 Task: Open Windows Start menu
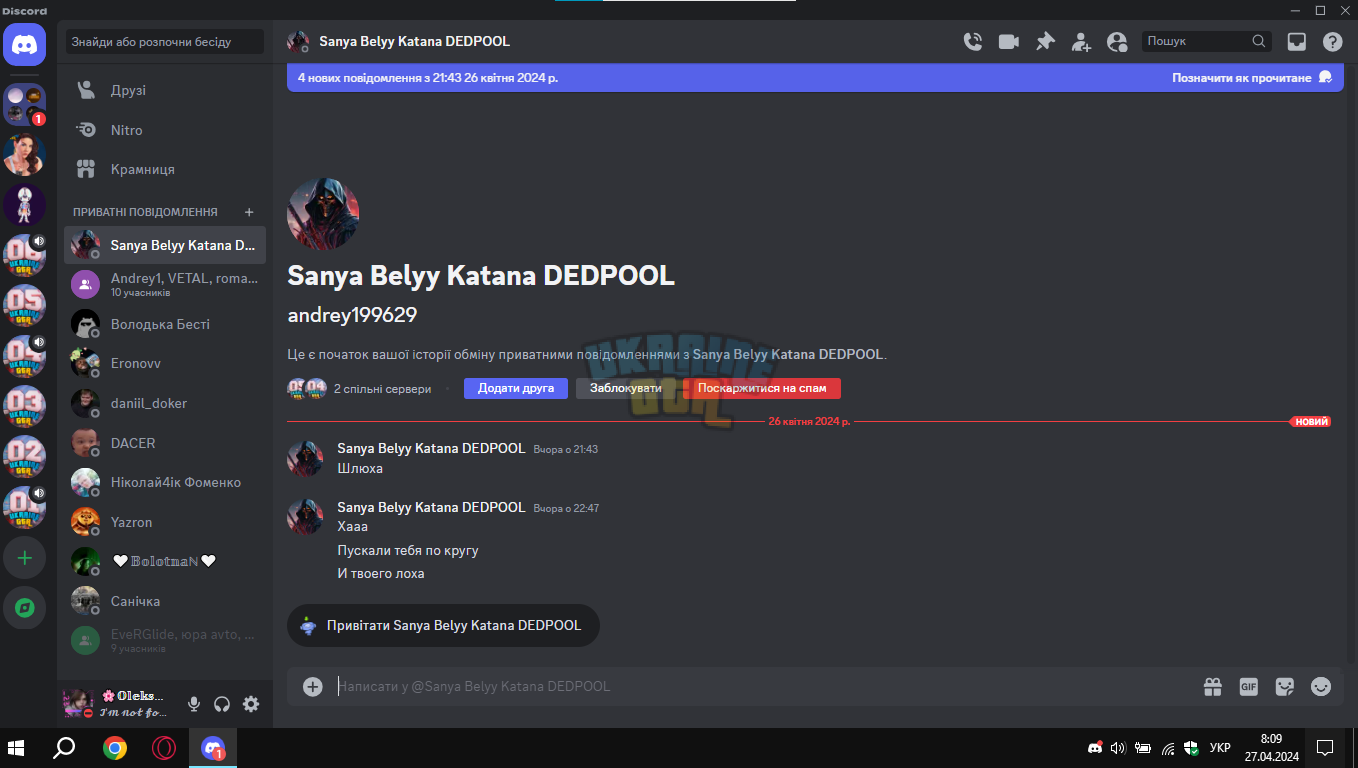click(17, 748)
